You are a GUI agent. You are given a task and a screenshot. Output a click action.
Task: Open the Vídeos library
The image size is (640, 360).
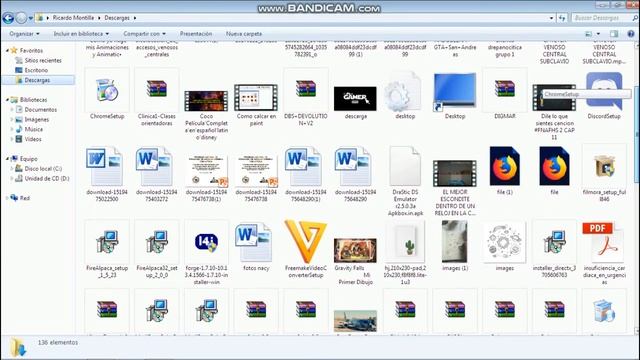(x=33, y=139)
